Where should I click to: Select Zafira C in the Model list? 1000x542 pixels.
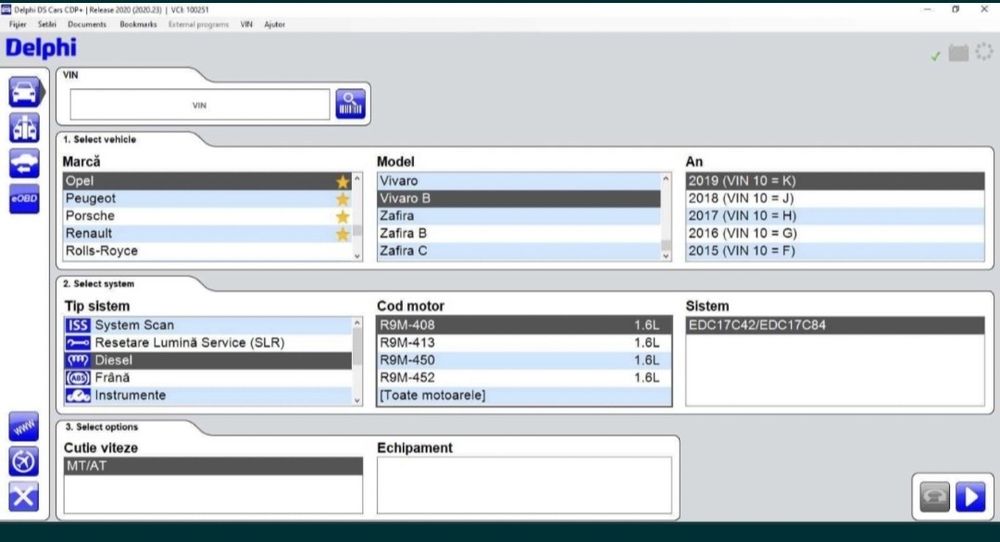coord(519,251)
